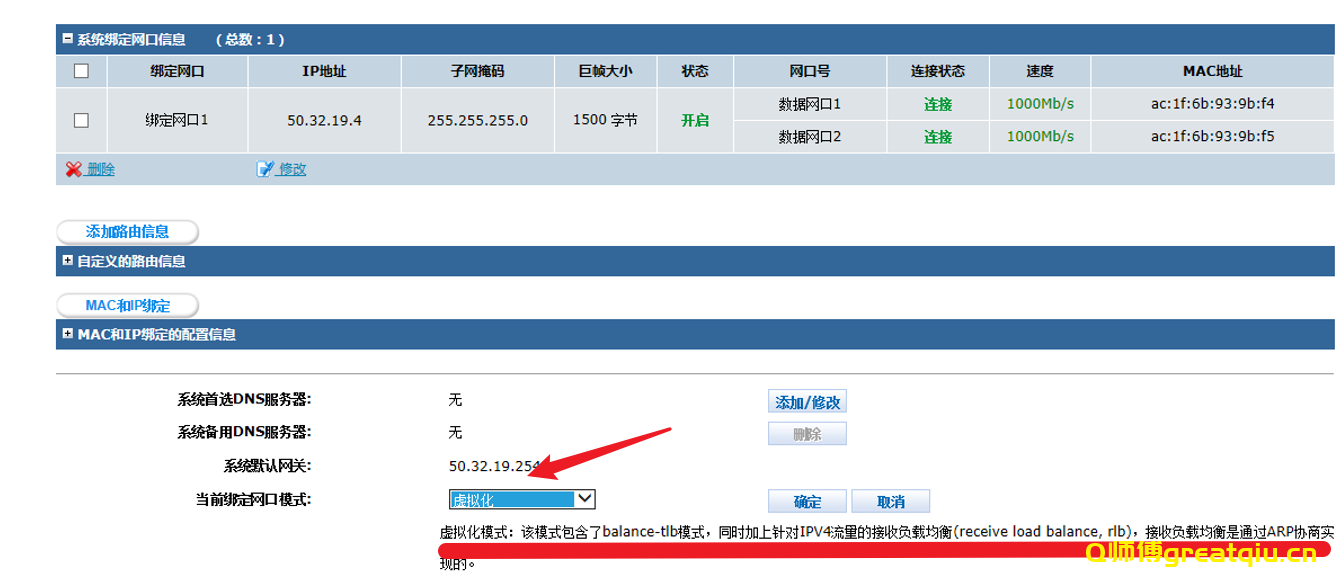Check the 绑定网口1 row checkbox
This screenshot has height=582, width=1337.
click(x=81, y=119)
